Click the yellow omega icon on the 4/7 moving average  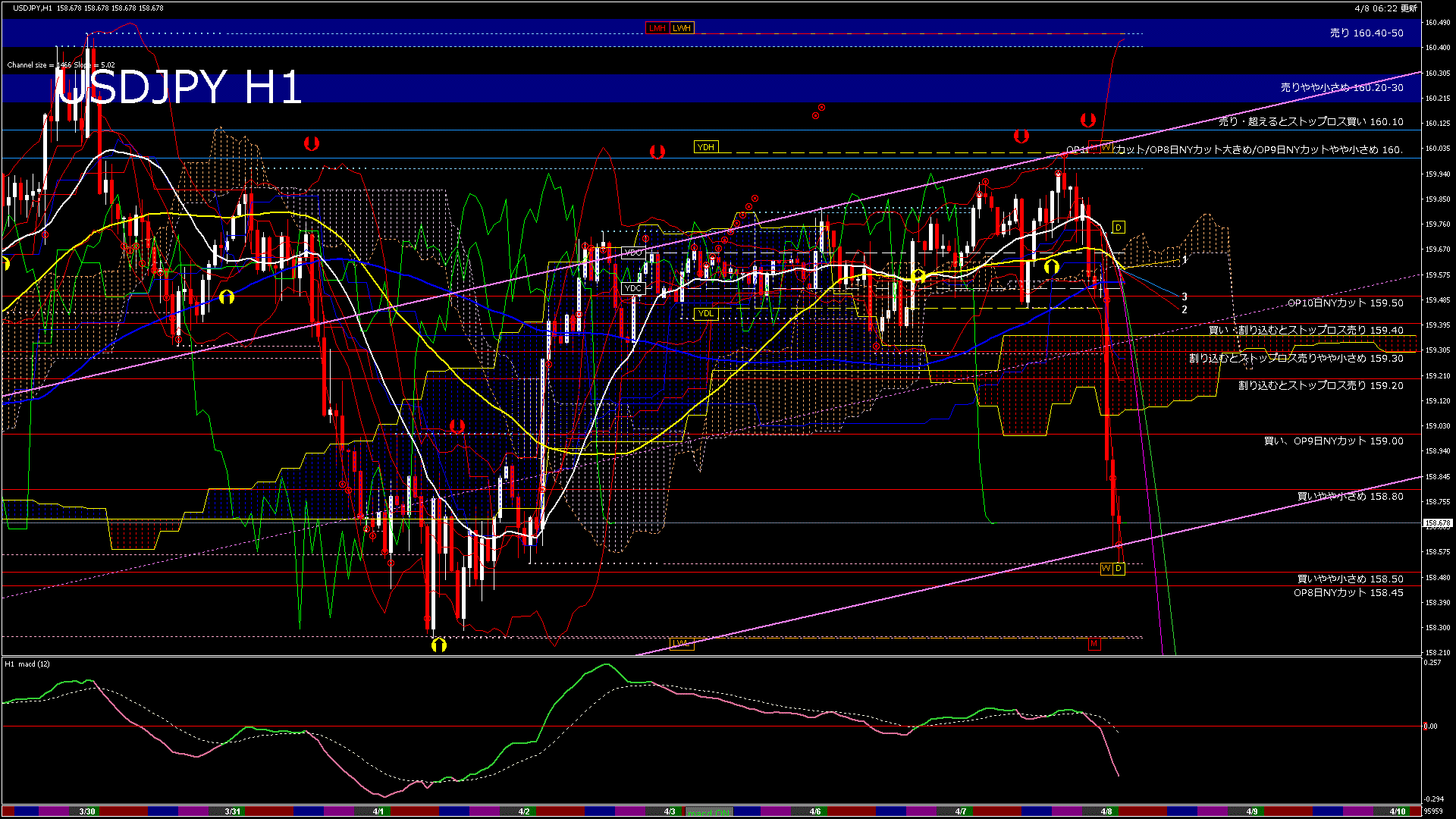(1050, 266)
